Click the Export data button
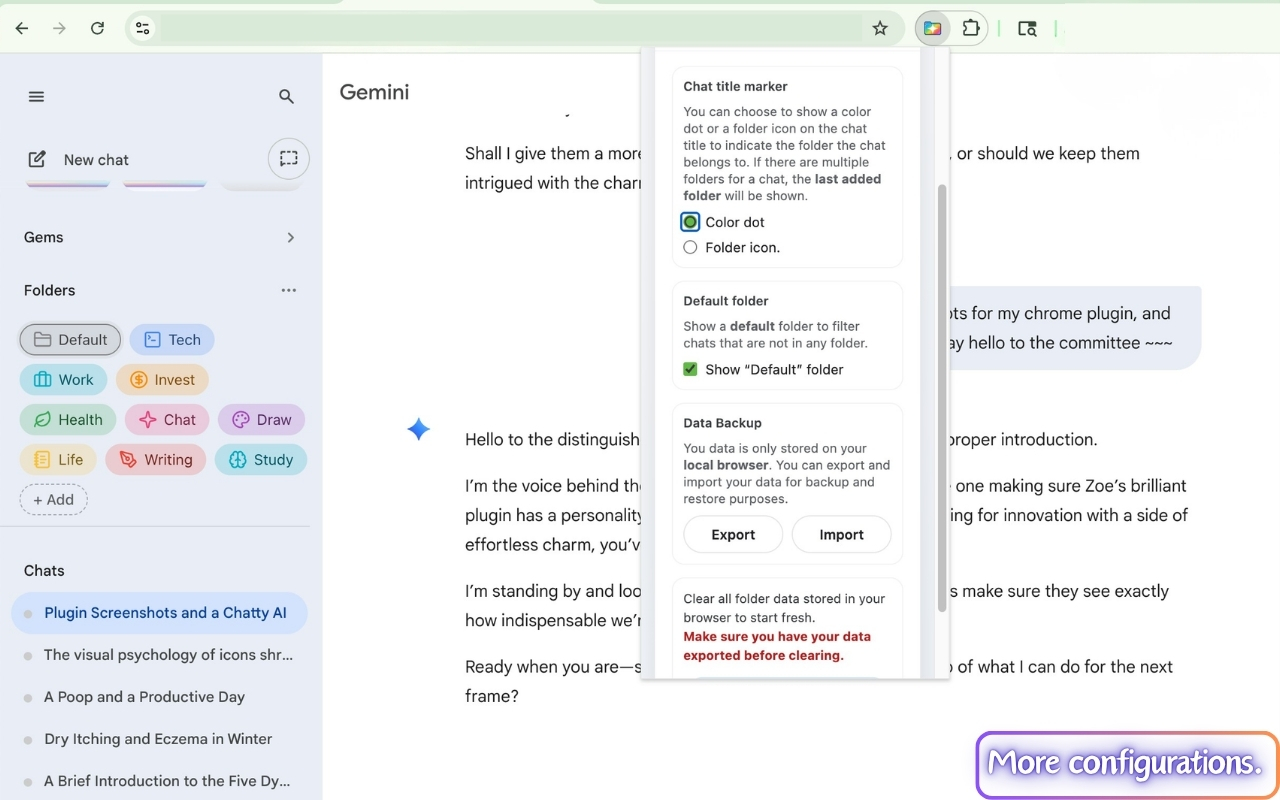The width and height of the screenshot is (1280, 800). point(733,535)
